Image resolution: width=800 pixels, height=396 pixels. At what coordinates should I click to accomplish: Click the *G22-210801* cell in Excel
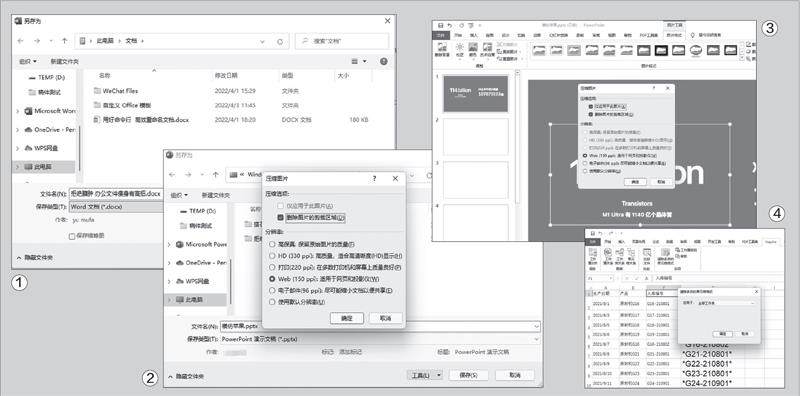[707, 363]
